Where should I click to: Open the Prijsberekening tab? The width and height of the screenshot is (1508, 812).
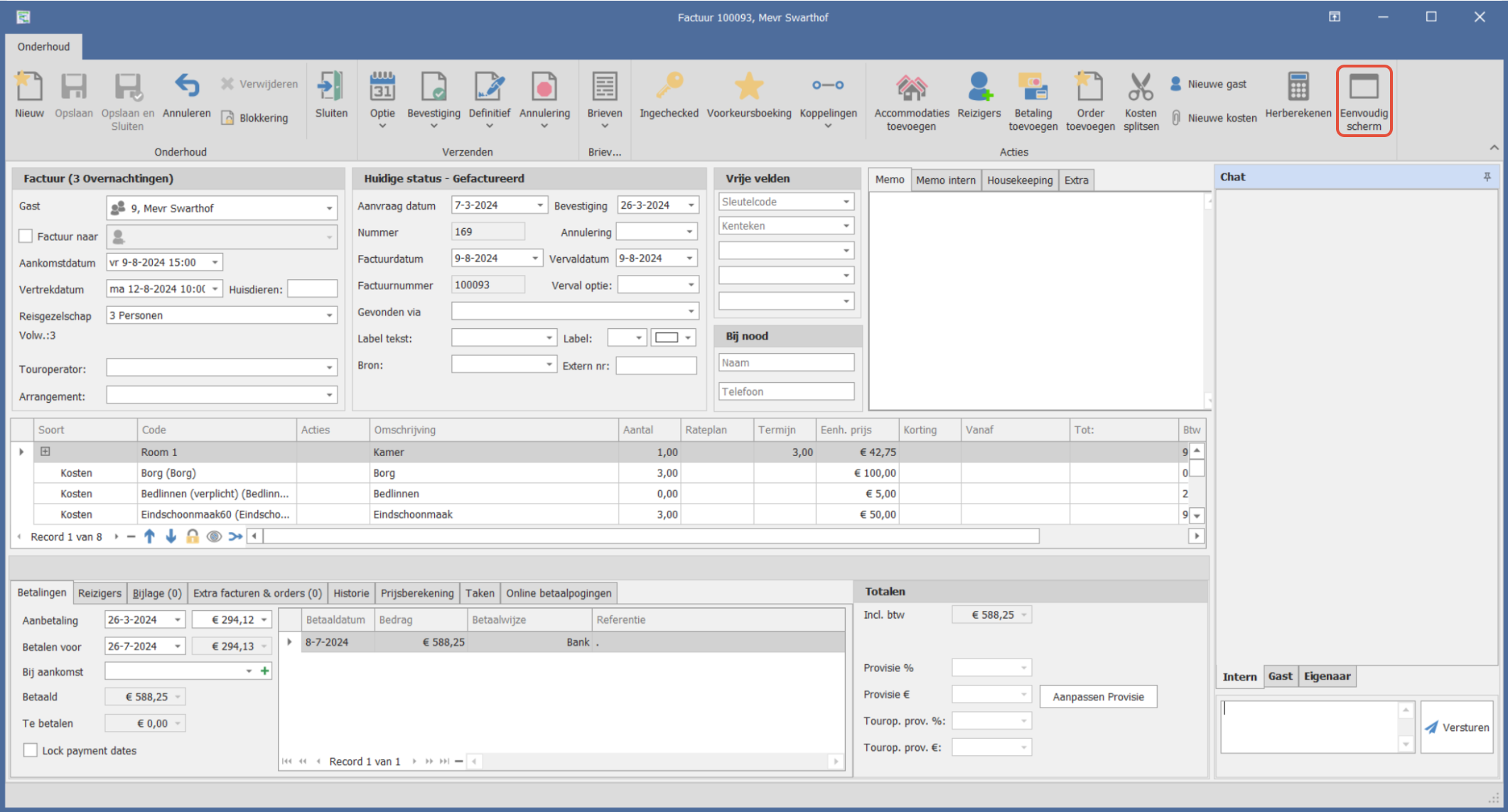(416, 592)
